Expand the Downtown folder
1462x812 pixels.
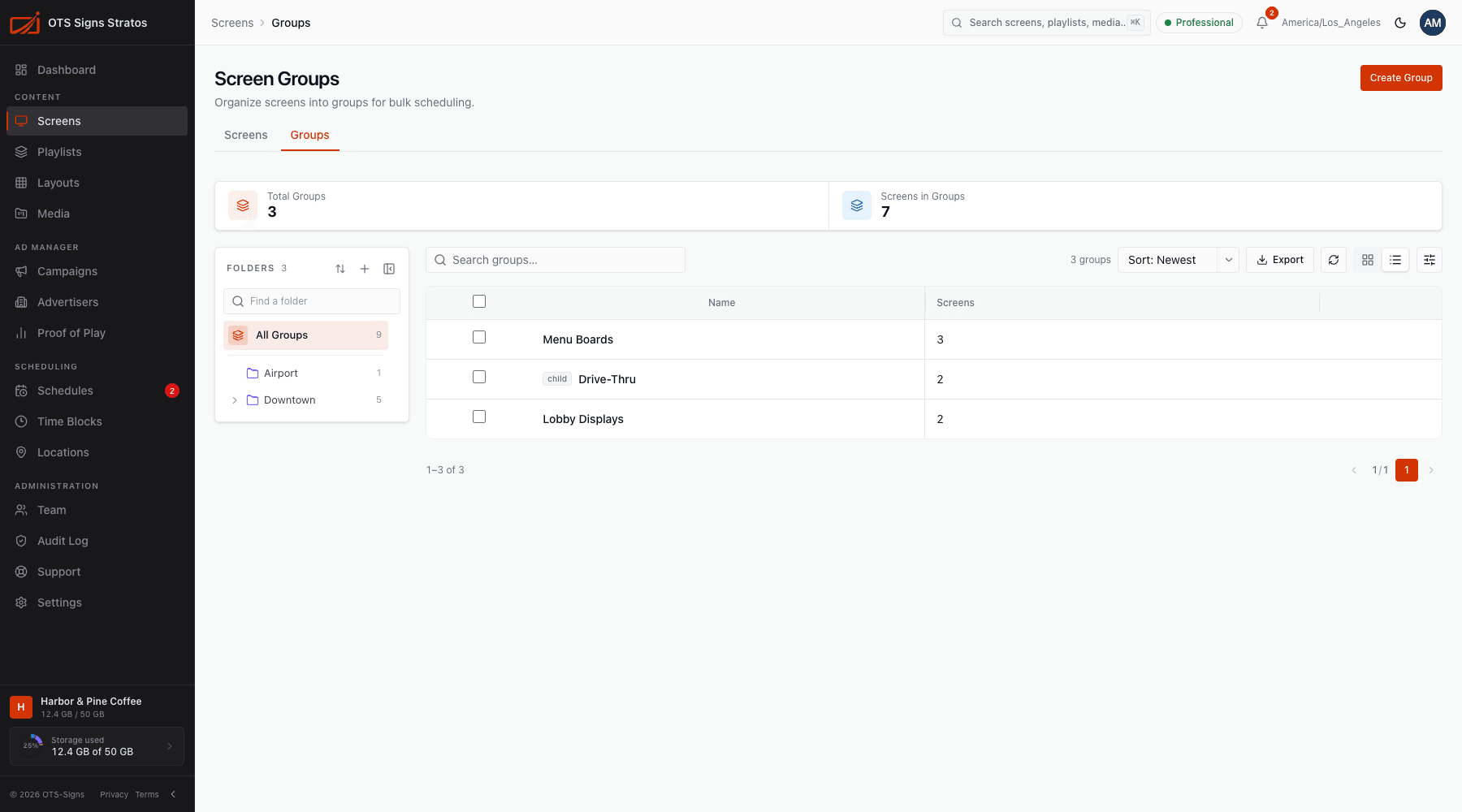coord(235,400)
